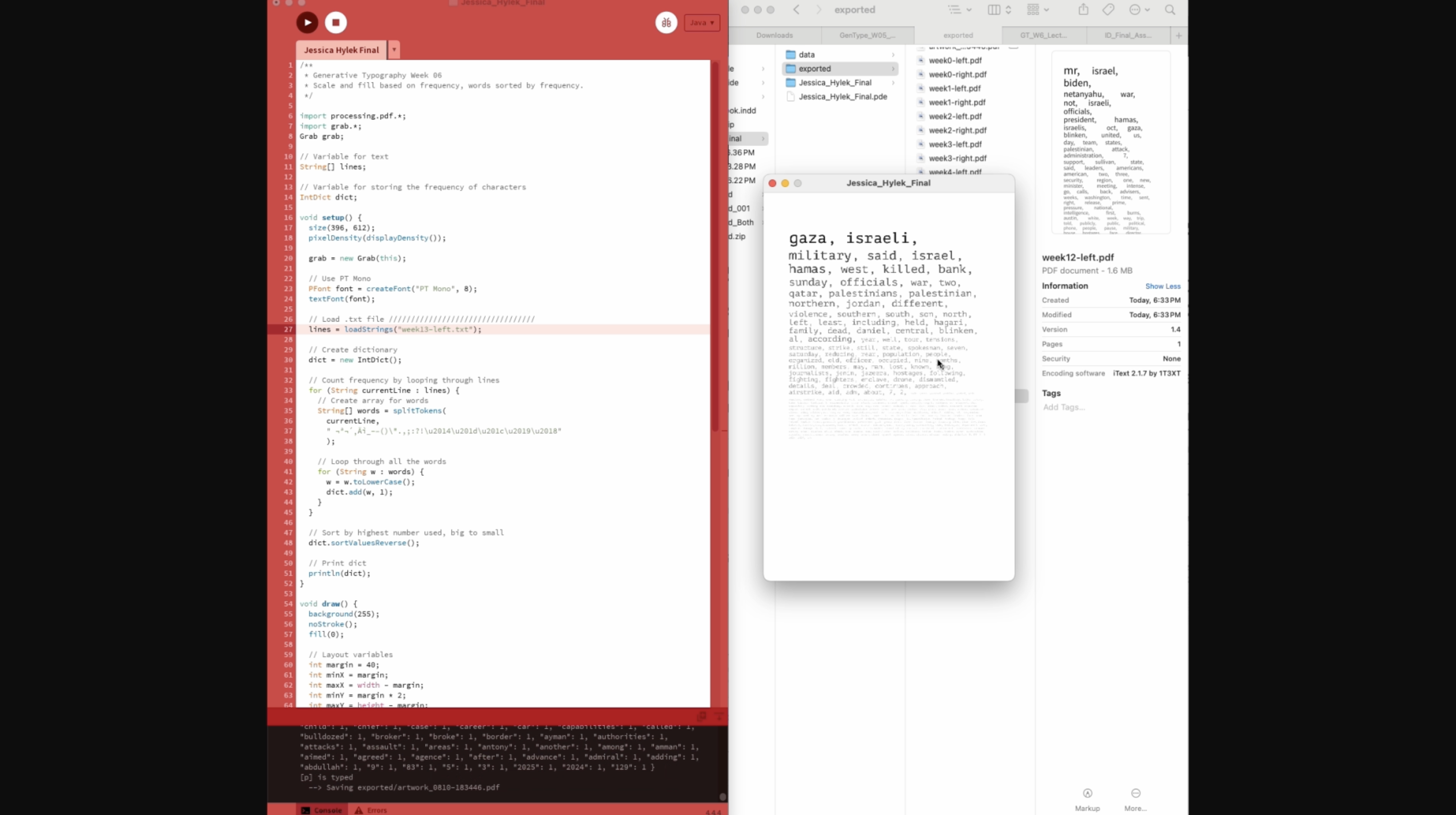Open the Downloads Finder tab
This screenshot has width=1456, height=815.
pyautogui.click(x=774, y=35)
